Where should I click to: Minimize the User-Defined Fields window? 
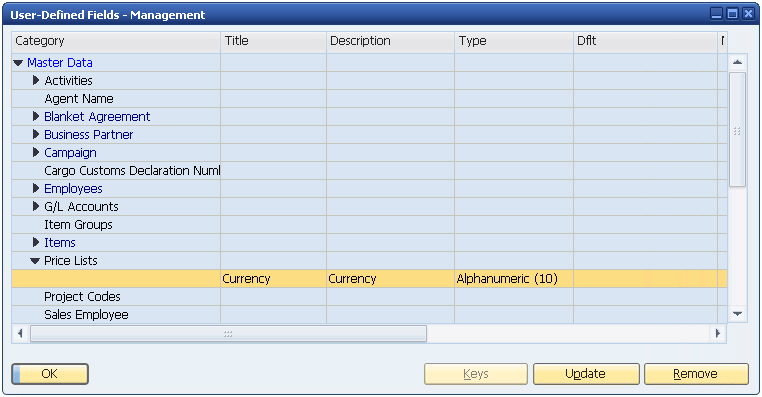pyautogui.click(x=716, y=14)
